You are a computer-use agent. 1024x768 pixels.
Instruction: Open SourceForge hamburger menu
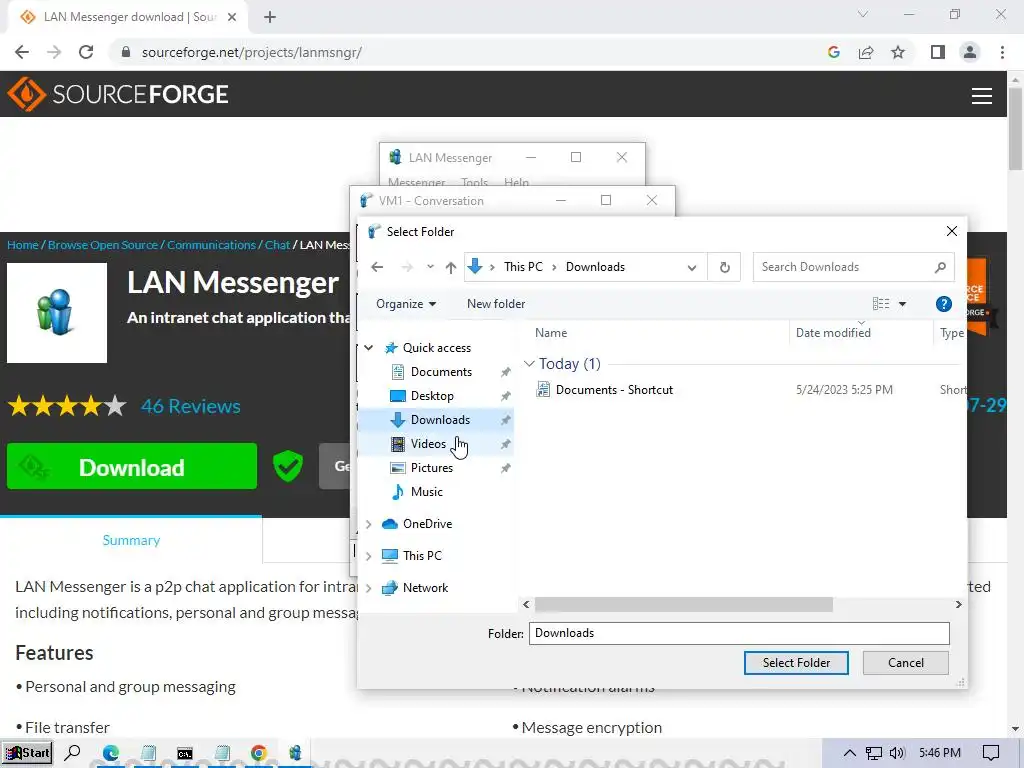point(982,96)
